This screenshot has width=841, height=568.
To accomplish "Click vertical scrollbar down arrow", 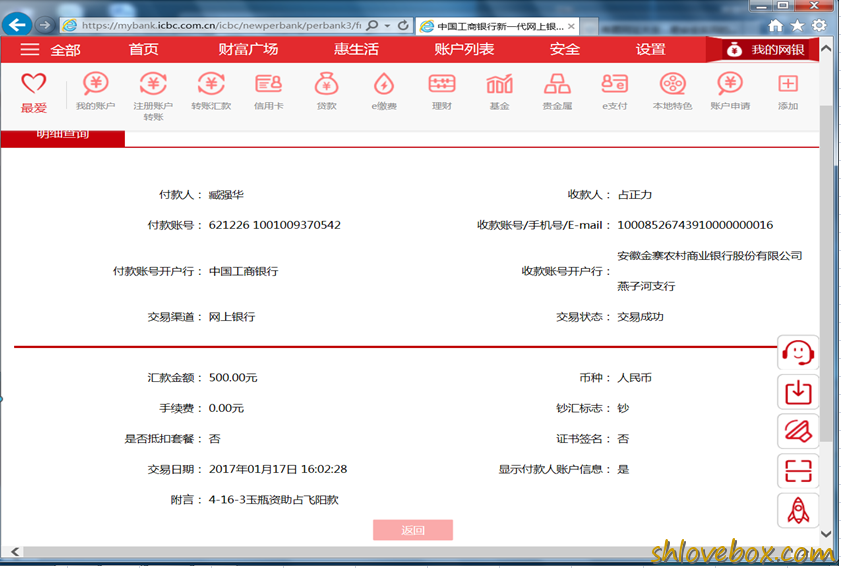I will pos(826,534).
